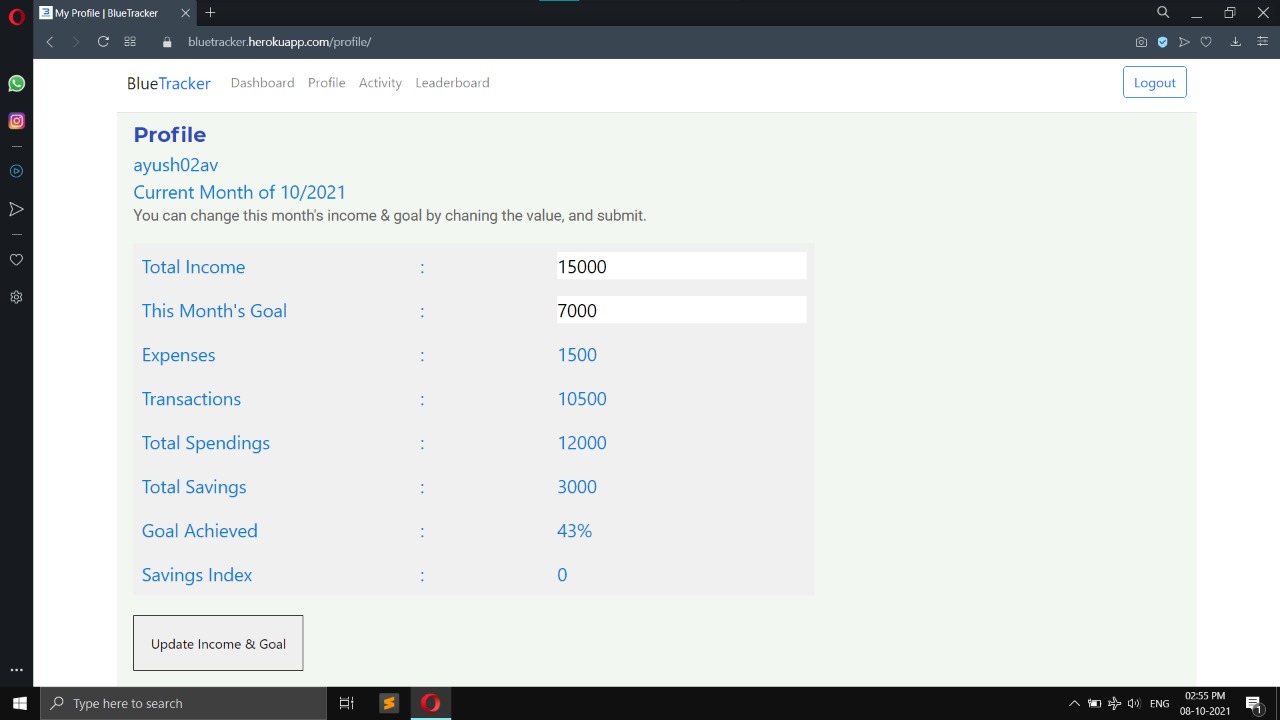Click the Opera icon on the taskbar
Screen dimensions: 1280x720
tap(430, 703)
